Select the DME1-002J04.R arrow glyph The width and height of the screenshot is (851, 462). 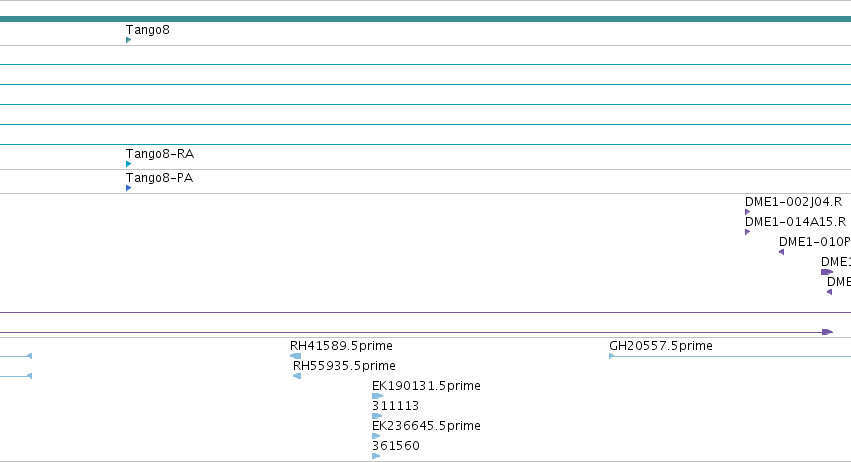[x=748, y=212]
